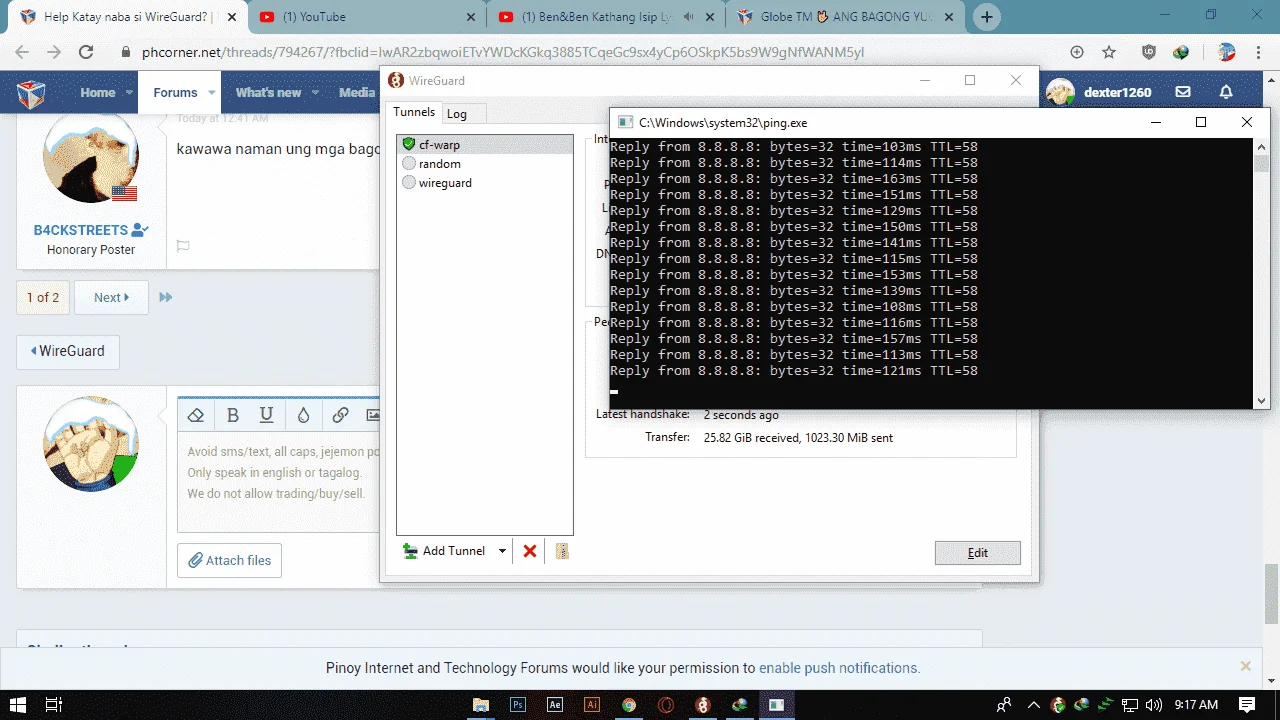Screen dimensions: 1280x720
Task: Open the alerts bell icon
Action: (1227, 92)
